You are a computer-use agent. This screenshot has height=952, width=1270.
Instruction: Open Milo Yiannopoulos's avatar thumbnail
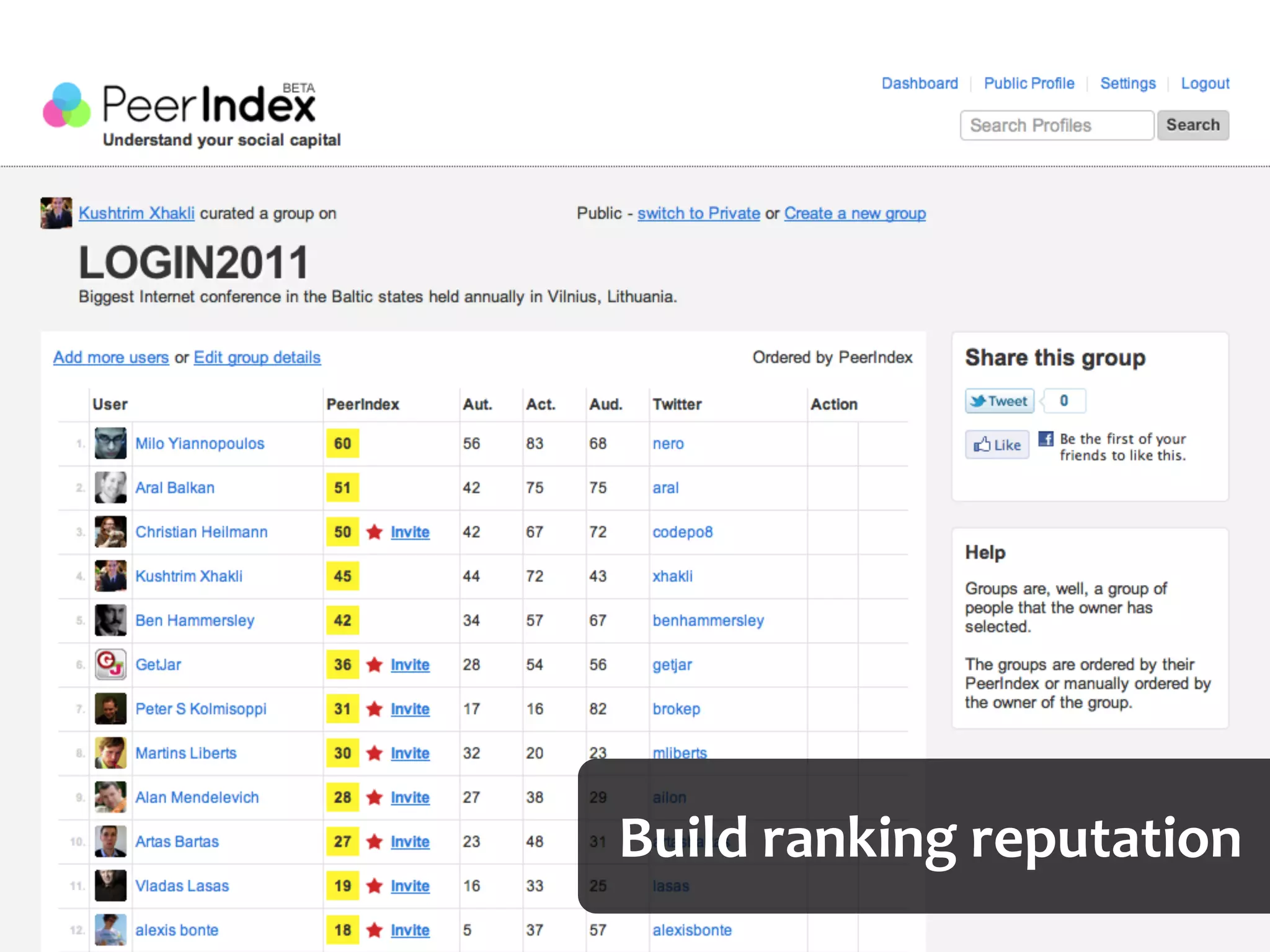pyautogui.click(x=110, y=443)
